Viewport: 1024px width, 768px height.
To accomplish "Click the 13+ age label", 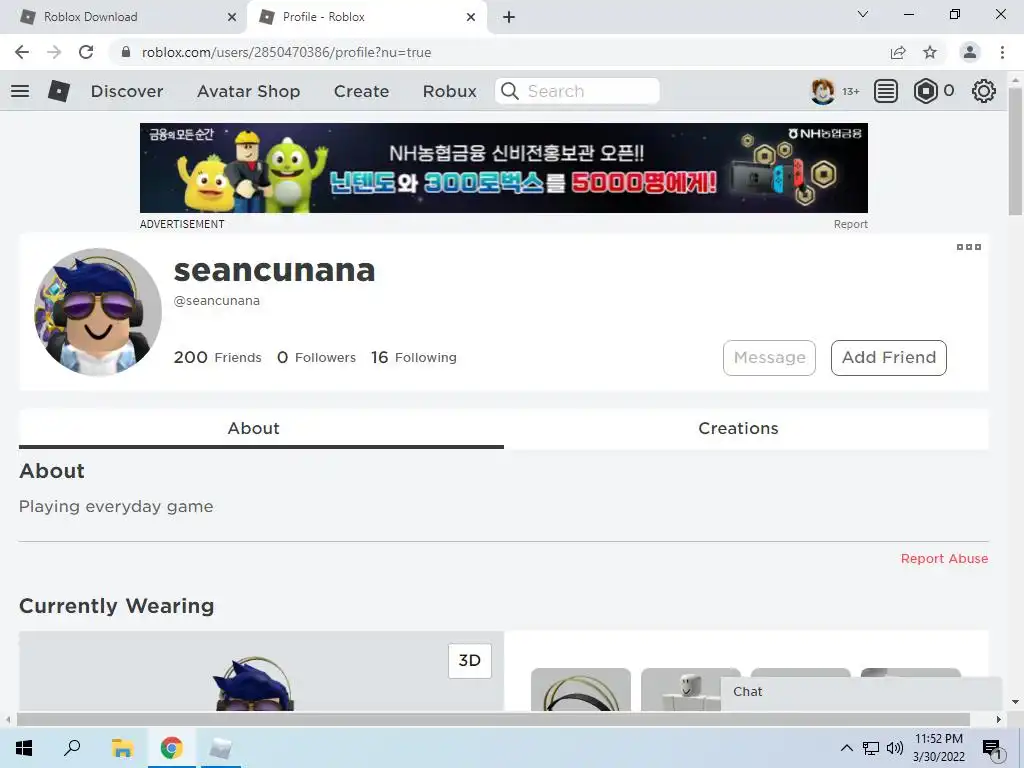I will pyautogui.click(x=850, y=91).
